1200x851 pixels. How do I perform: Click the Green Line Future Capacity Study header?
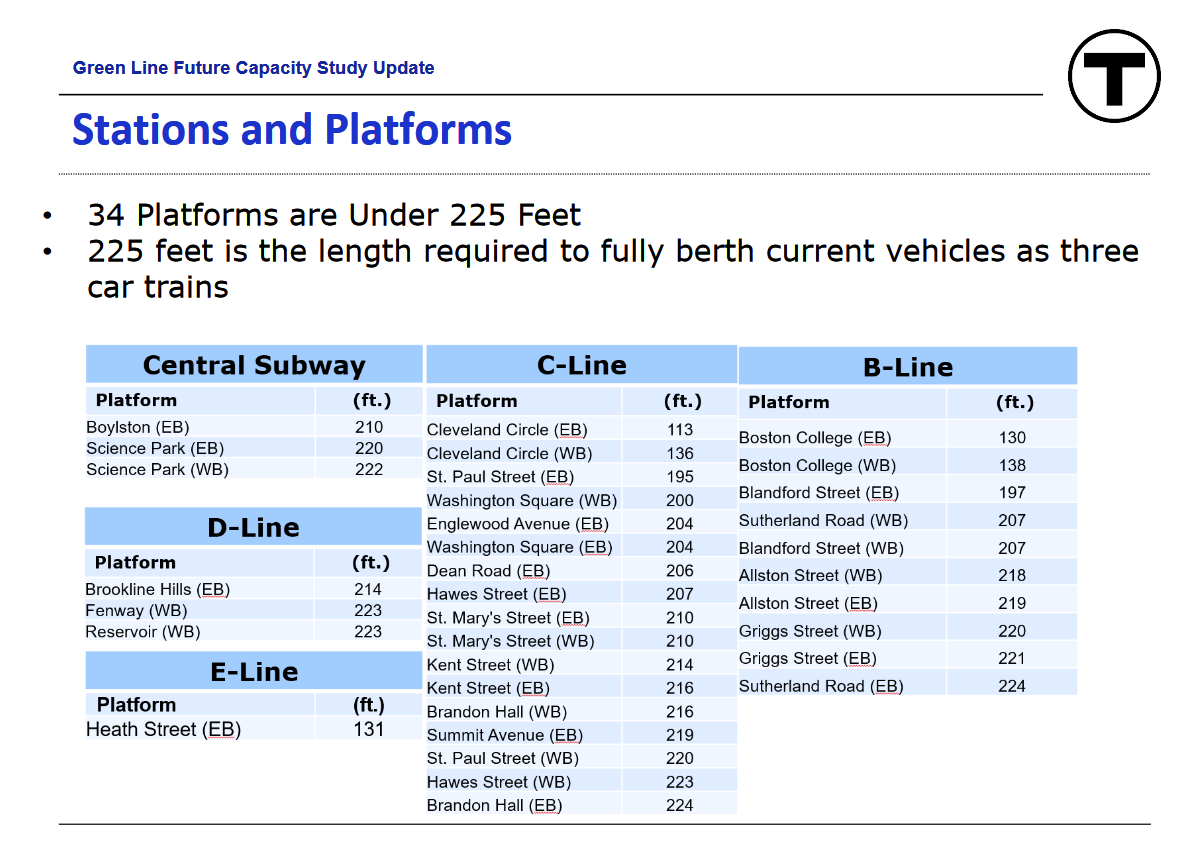[x=253, y=68]
